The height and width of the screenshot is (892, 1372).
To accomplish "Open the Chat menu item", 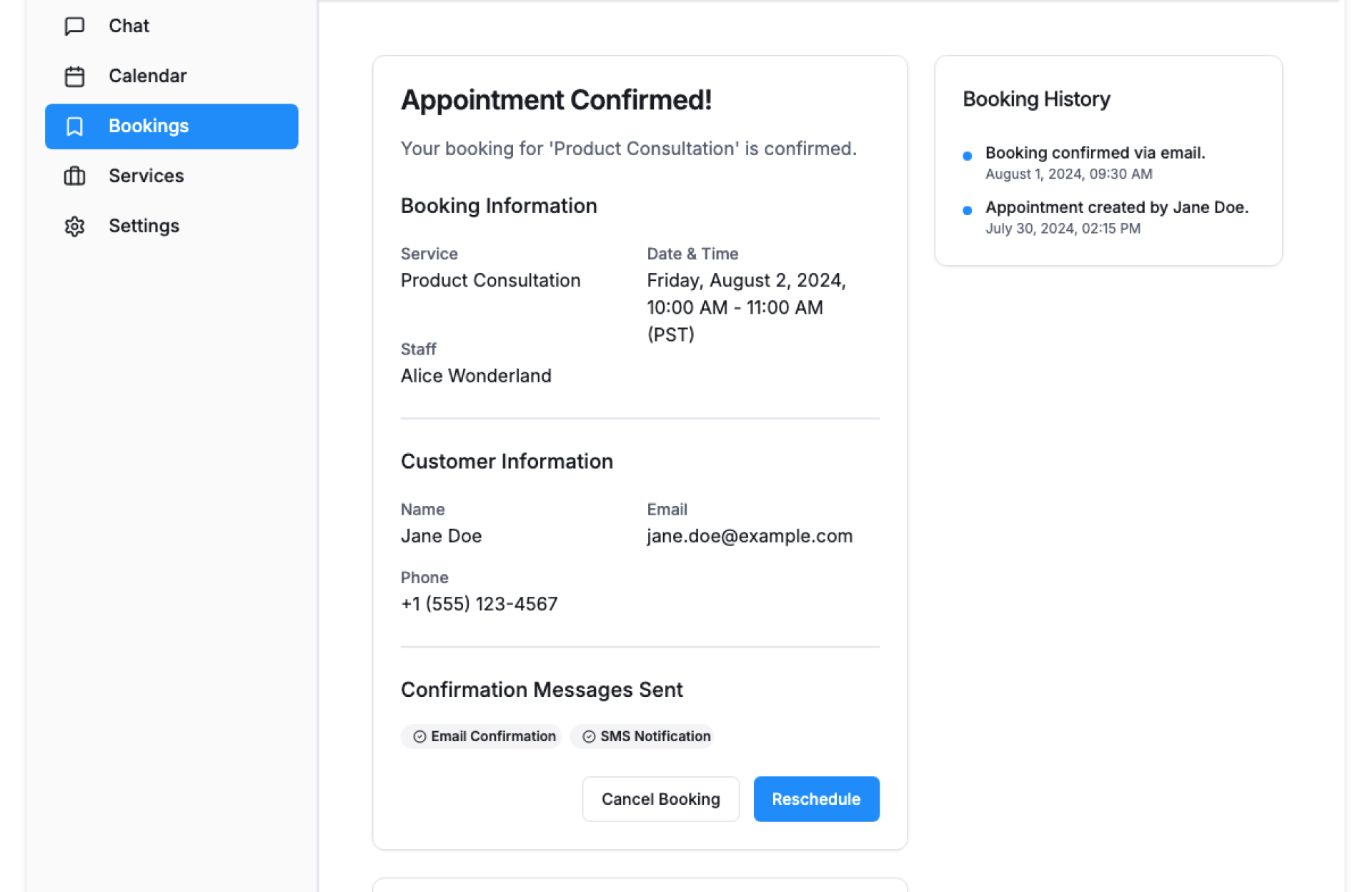I will [x=129, y=26].
